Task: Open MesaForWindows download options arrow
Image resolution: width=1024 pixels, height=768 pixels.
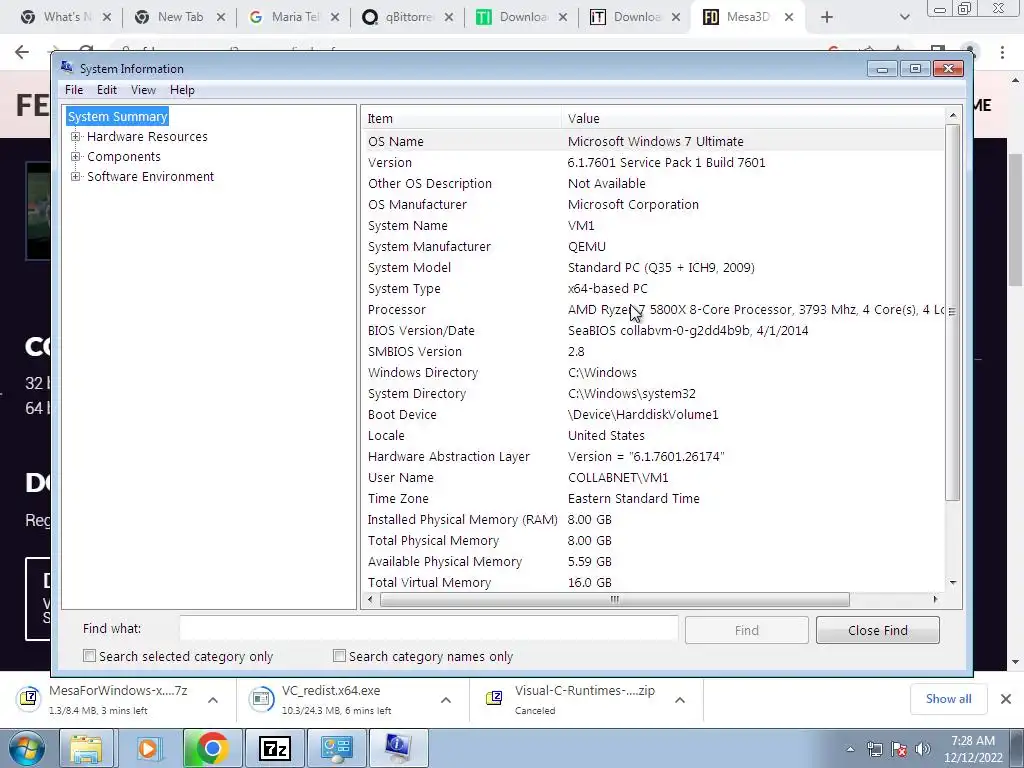Action: pos(213,699)
